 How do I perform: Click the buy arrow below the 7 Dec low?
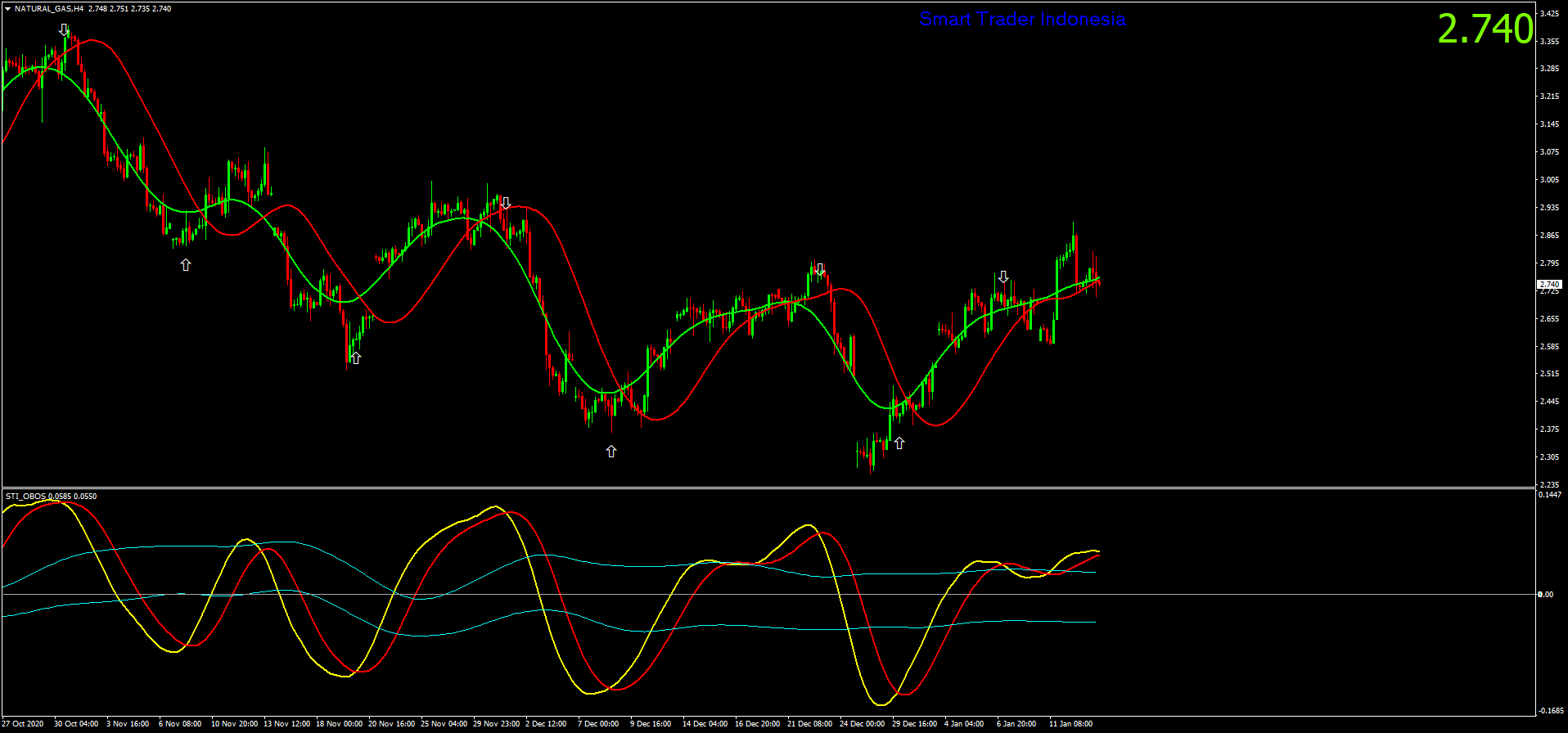click(611, 451)
